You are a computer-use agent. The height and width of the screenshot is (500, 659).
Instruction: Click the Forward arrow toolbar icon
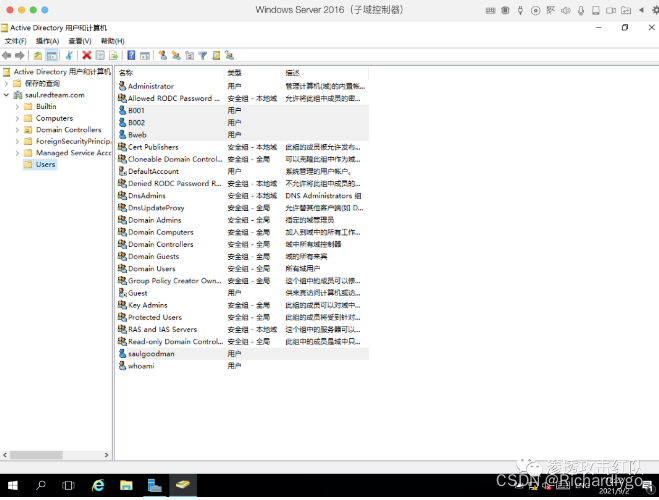pyautogui.click(x=19, y=55)
